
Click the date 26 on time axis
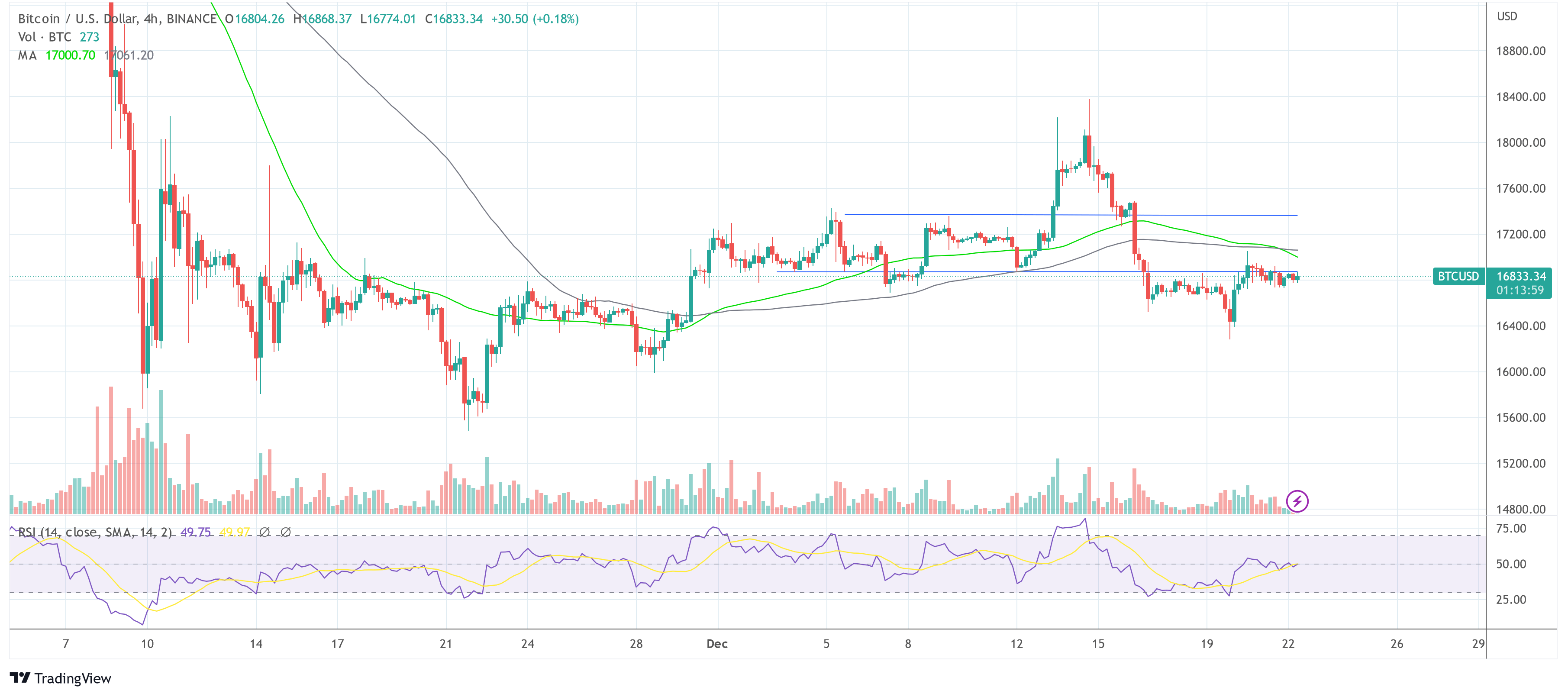coord(1397,644)
